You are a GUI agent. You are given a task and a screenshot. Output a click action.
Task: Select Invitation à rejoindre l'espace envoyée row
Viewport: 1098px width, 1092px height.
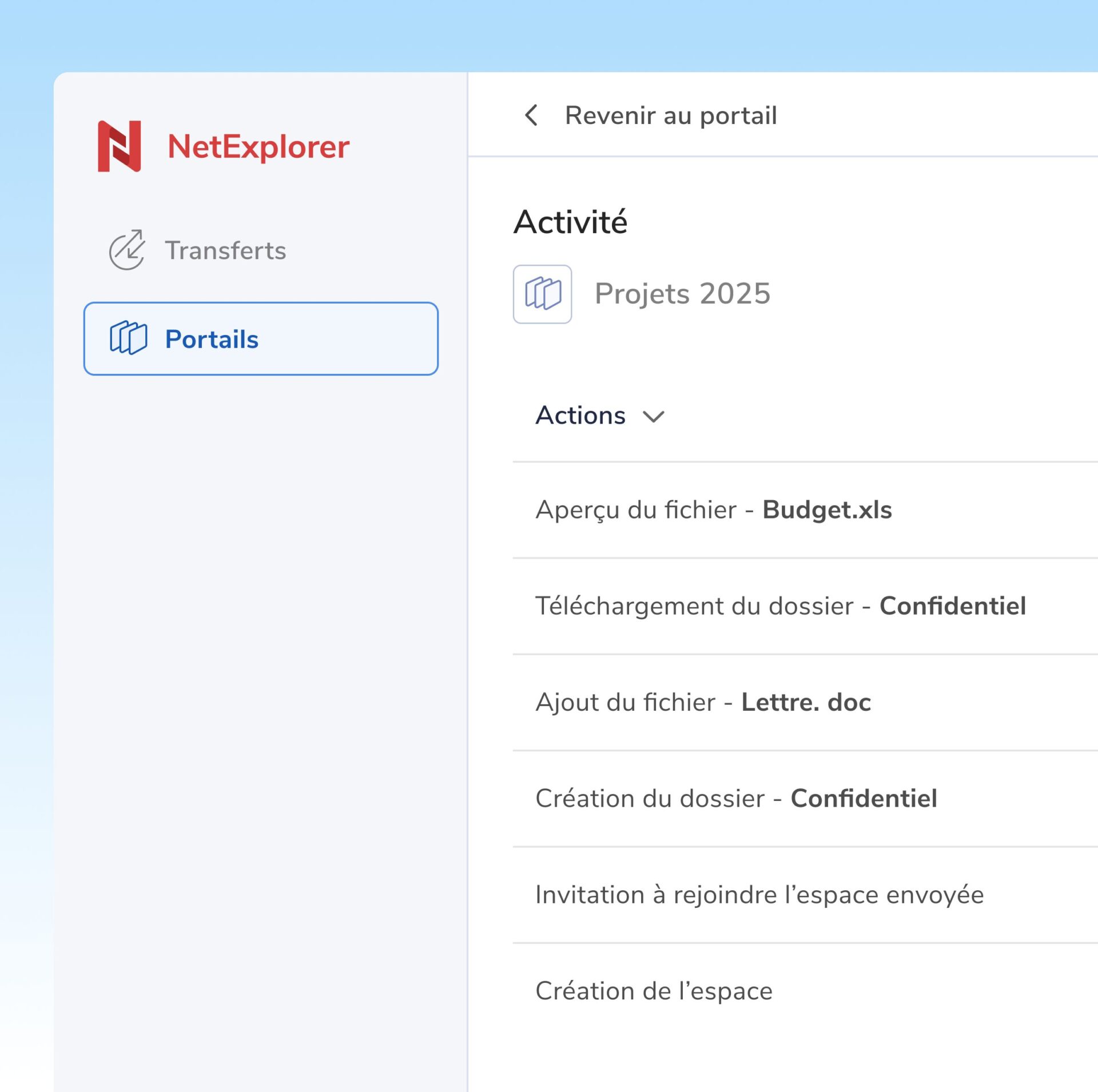click(x=759, y=894)
